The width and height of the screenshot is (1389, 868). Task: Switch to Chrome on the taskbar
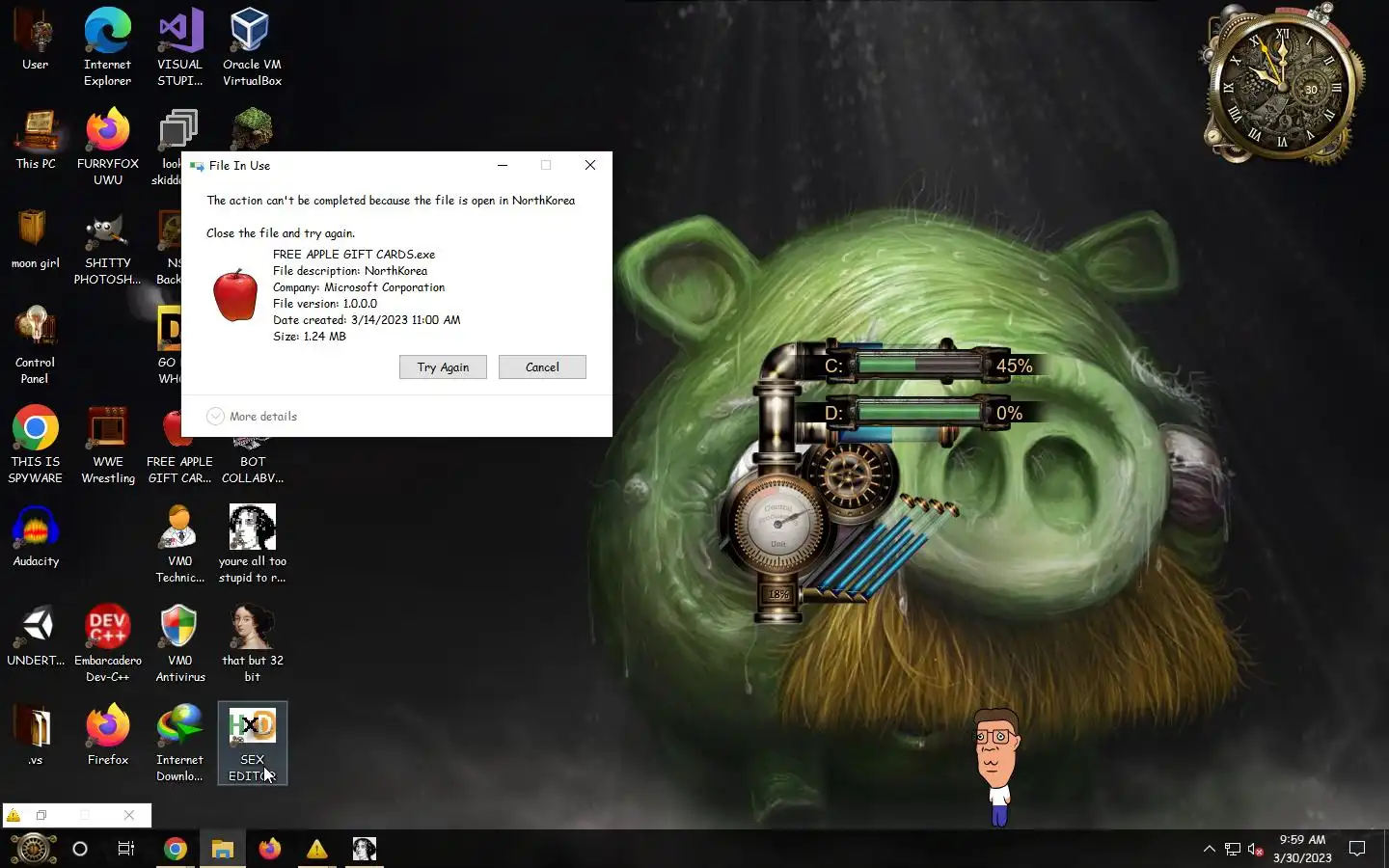176,849
